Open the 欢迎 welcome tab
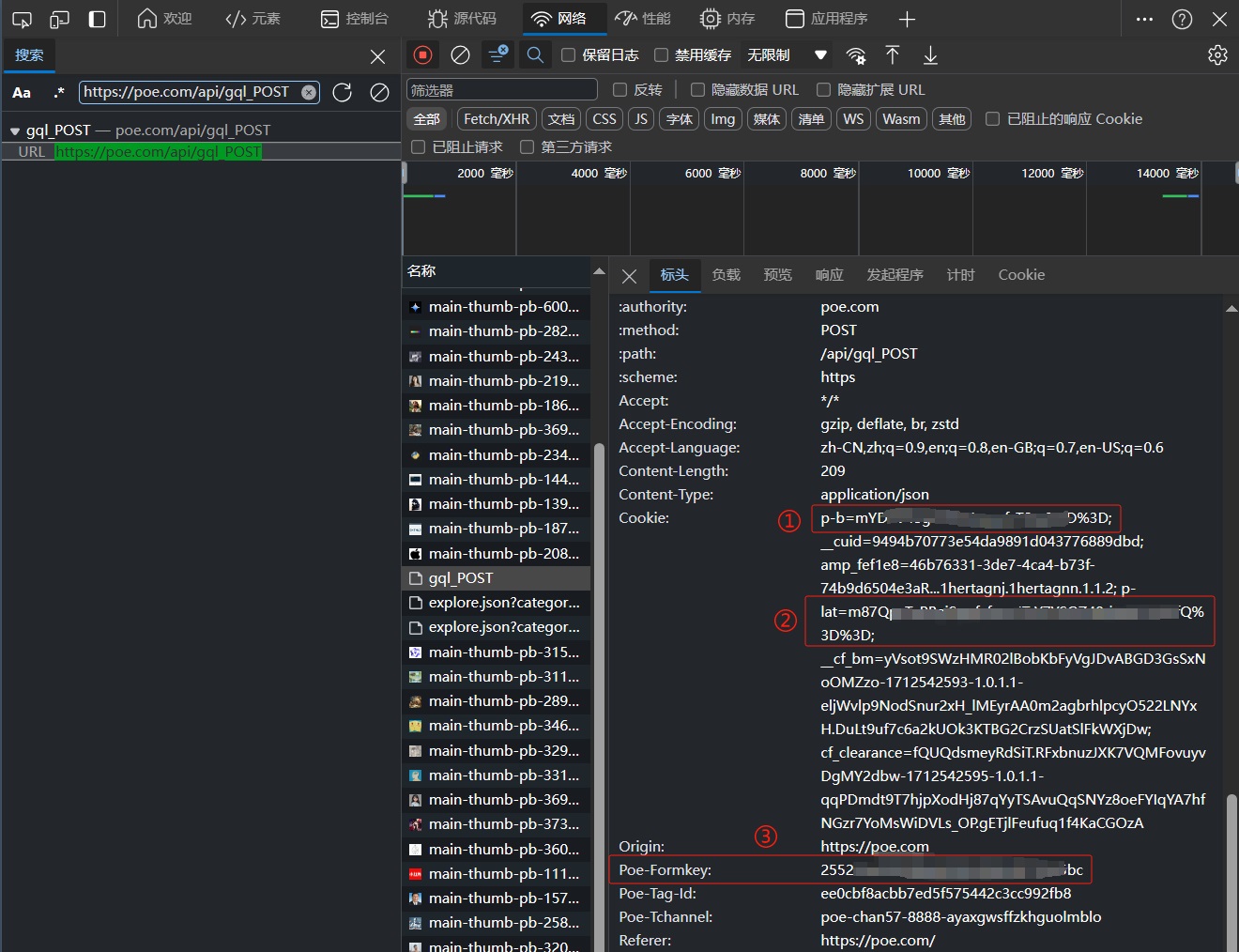 [x=164, y=19]
